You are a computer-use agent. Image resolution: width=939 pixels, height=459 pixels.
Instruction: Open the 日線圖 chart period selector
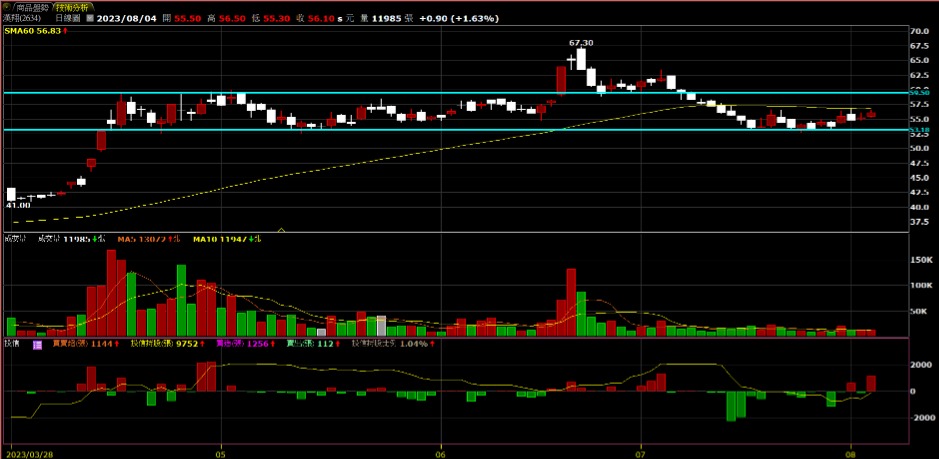66,19
